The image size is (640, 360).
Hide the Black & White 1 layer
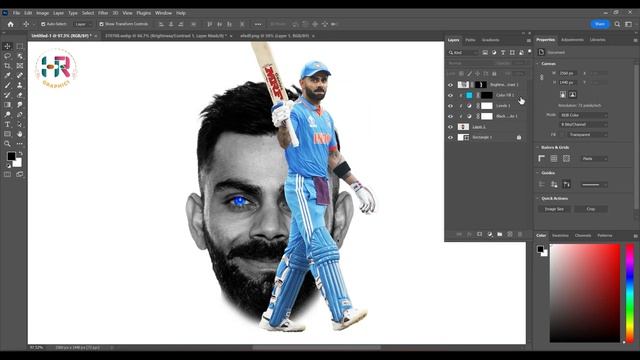[x=451, y=117]
